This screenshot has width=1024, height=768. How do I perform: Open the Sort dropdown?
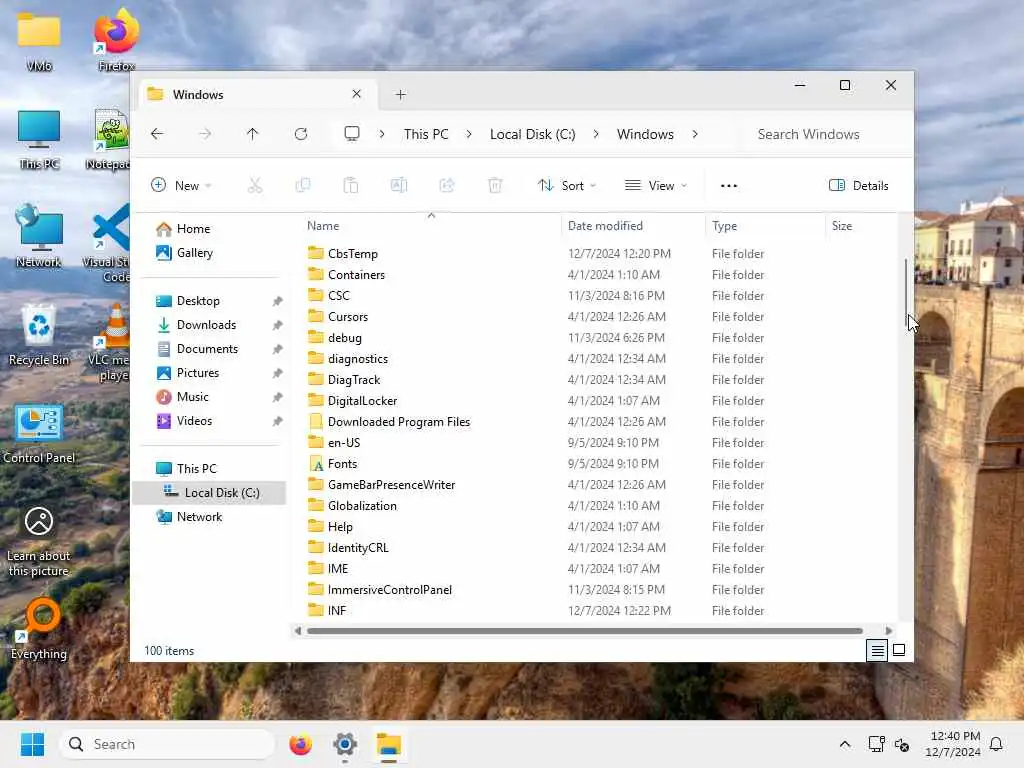point(567,185)
